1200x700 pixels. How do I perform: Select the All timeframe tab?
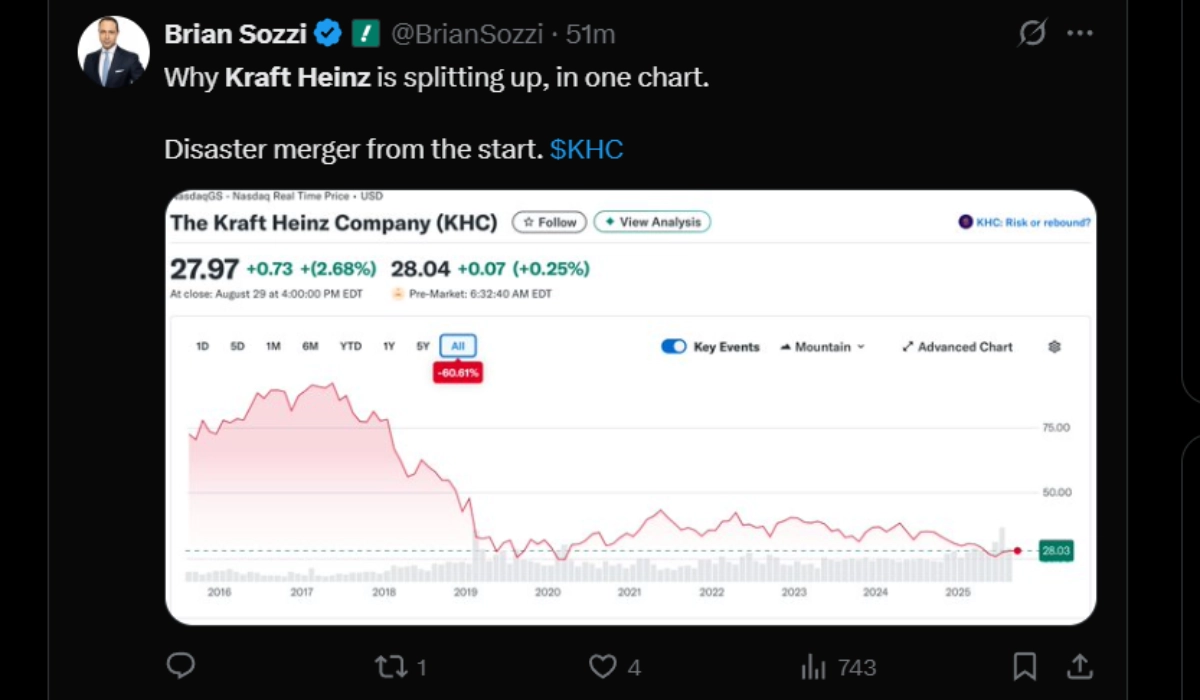[457, 345]
